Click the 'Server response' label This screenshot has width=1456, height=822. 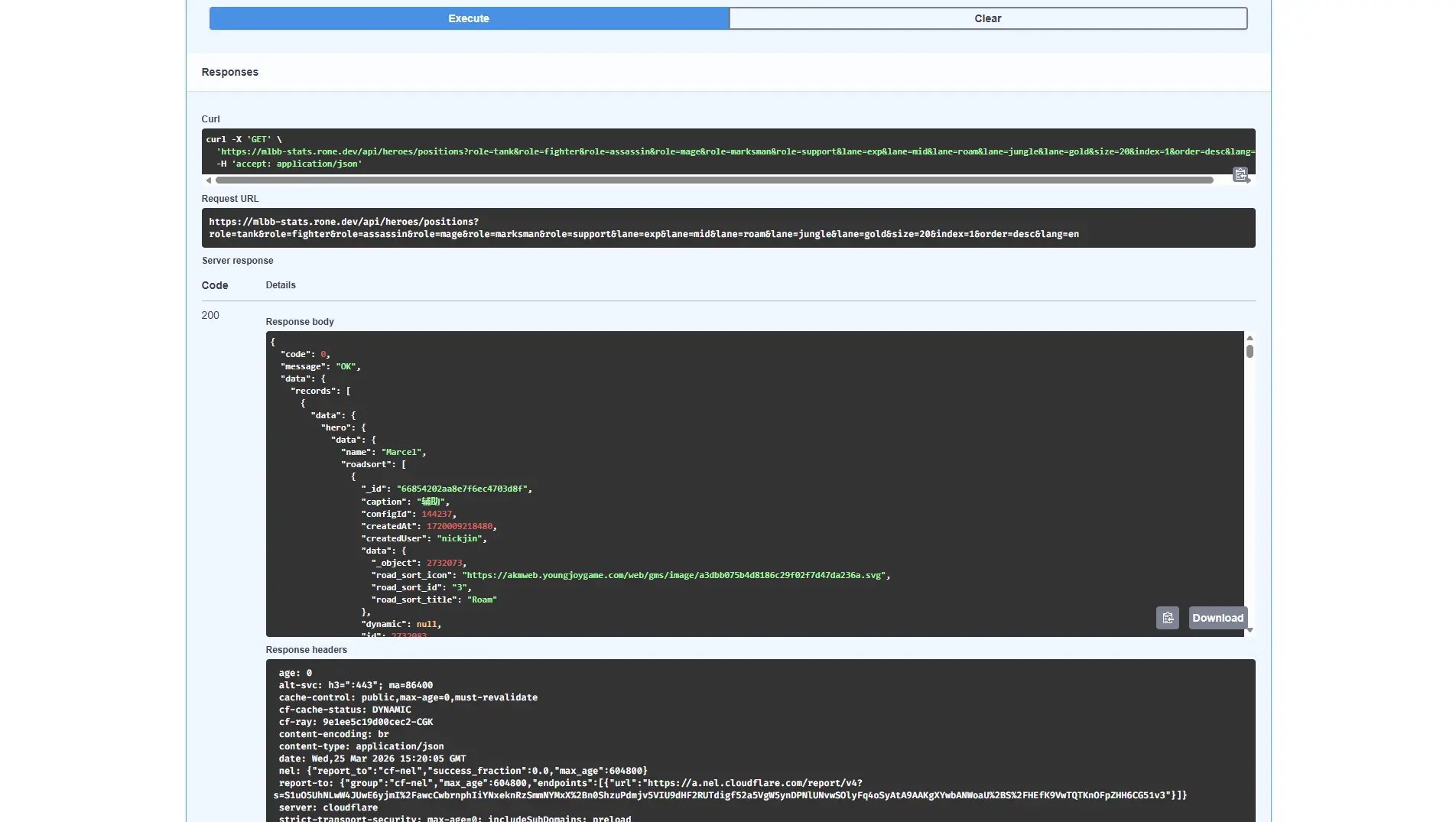coord(238,261)
